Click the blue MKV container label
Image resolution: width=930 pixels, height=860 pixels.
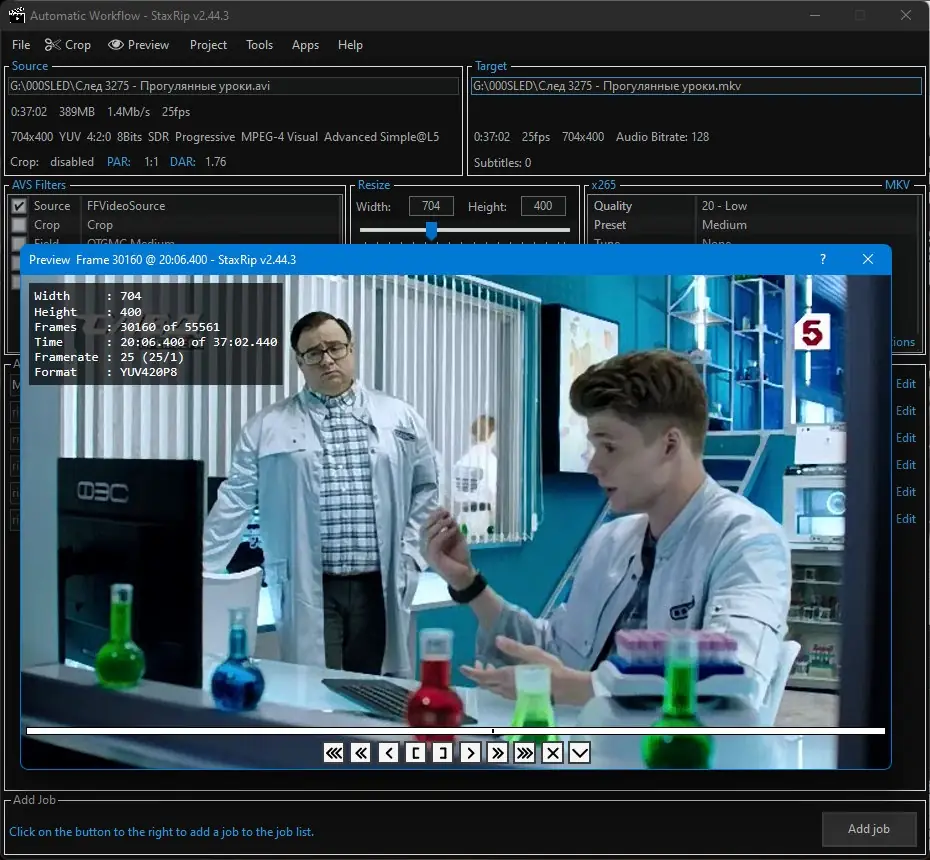[x=897, y=185]
